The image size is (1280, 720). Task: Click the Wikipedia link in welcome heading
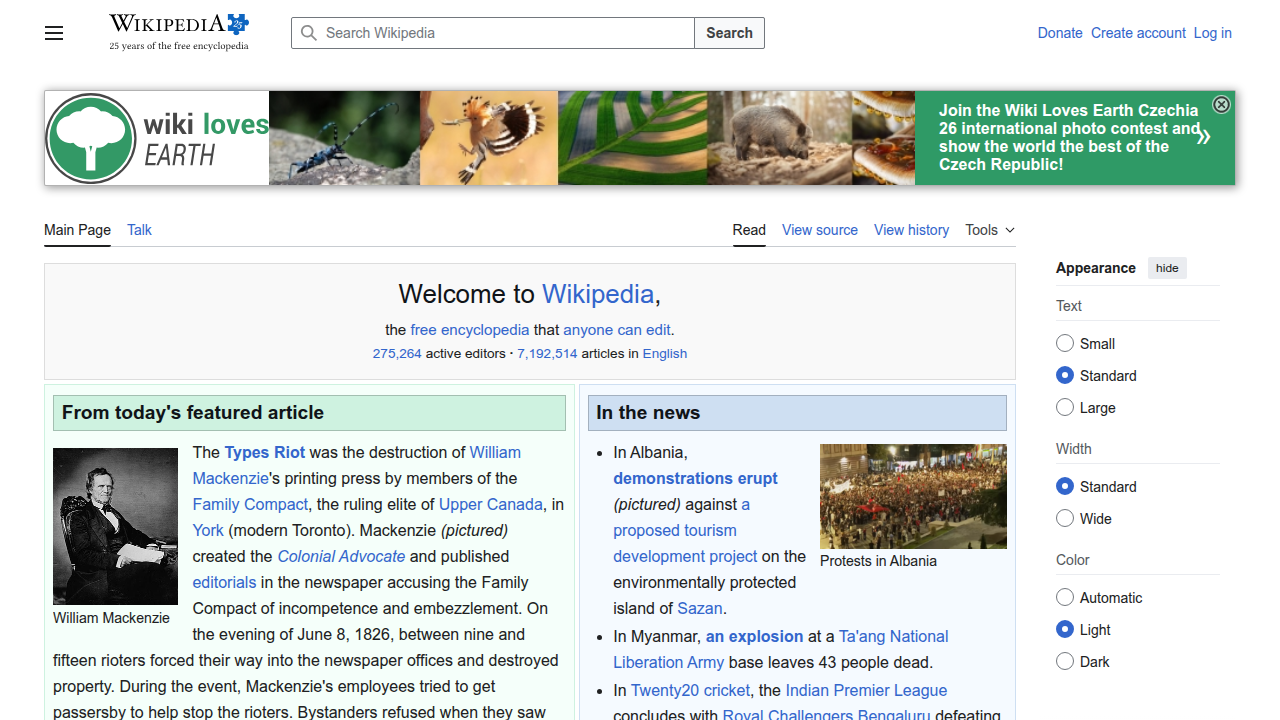[598, 294]
